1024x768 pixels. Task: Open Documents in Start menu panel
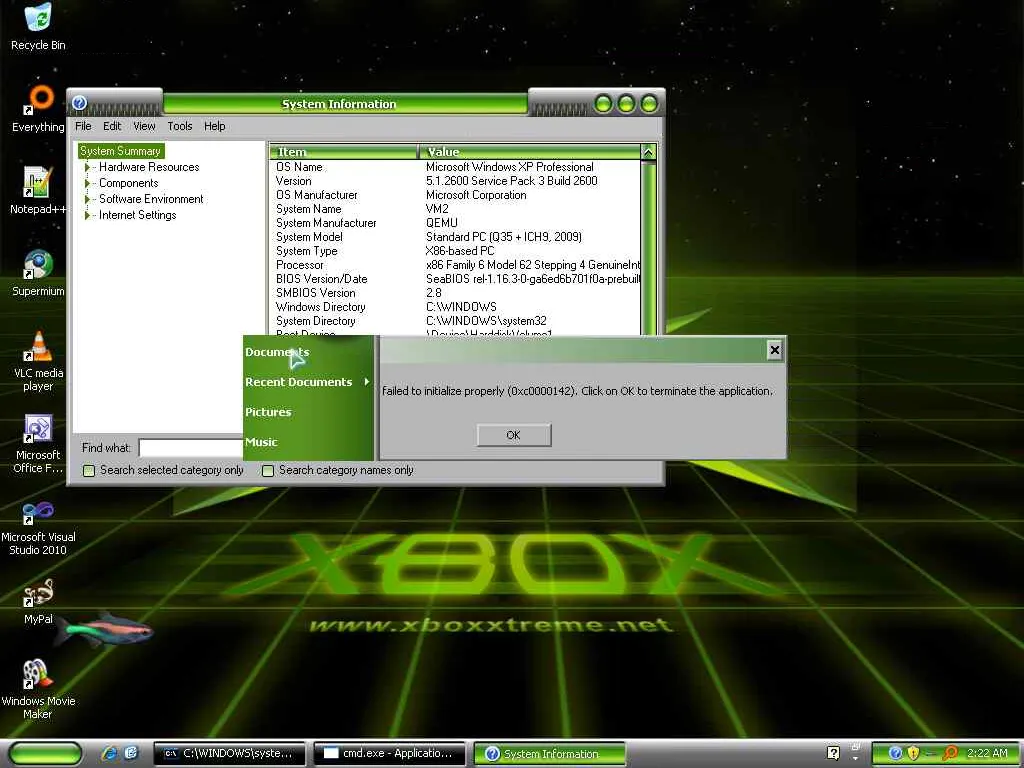(x=277, y=352)
